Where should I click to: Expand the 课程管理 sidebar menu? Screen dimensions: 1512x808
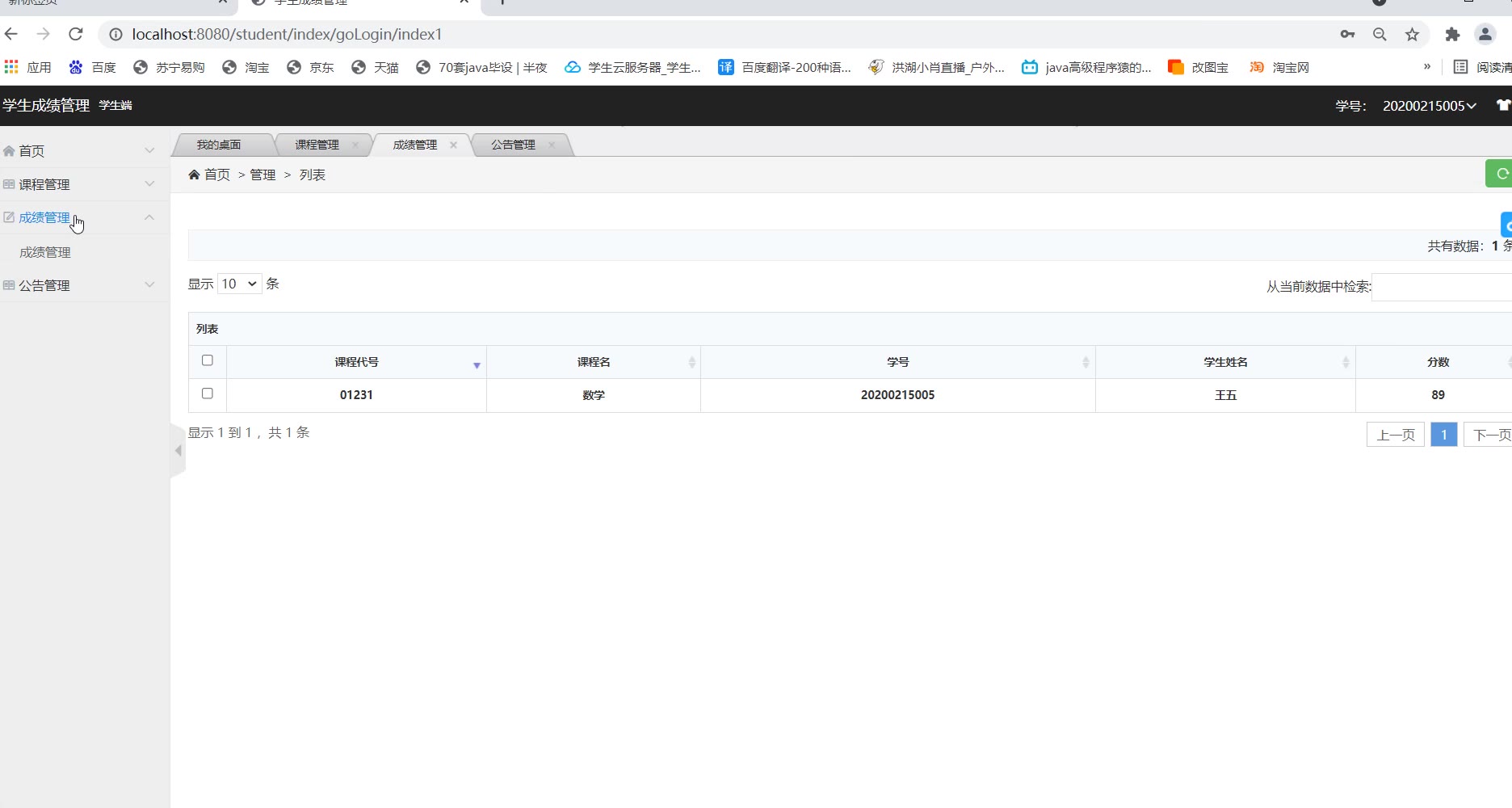click(84, 184)
